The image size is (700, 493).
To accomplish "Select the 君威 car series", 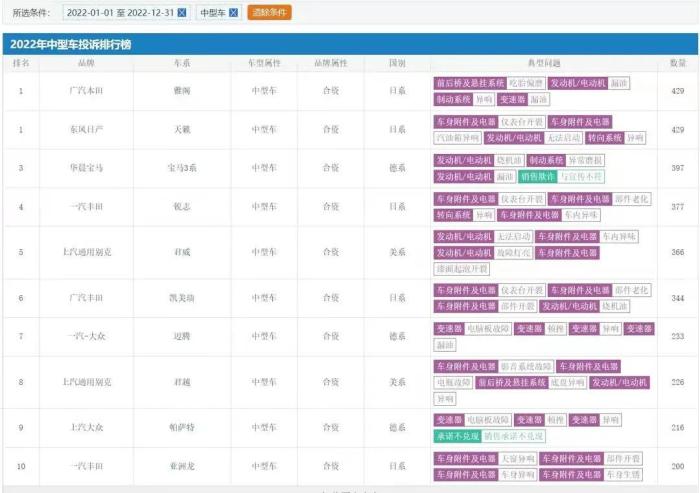I will click(182, 252).
